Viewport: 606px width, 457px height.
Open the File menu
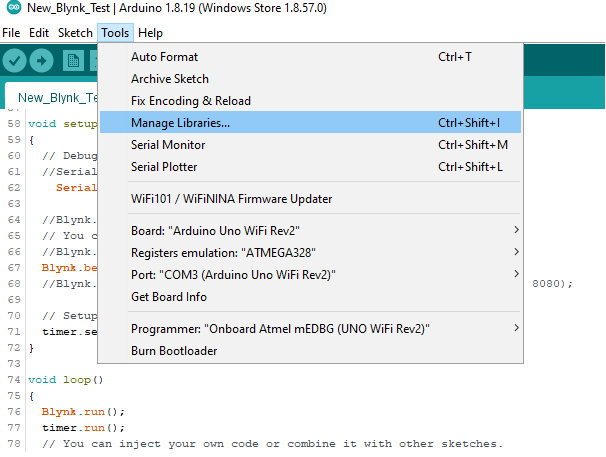(11, 33)
